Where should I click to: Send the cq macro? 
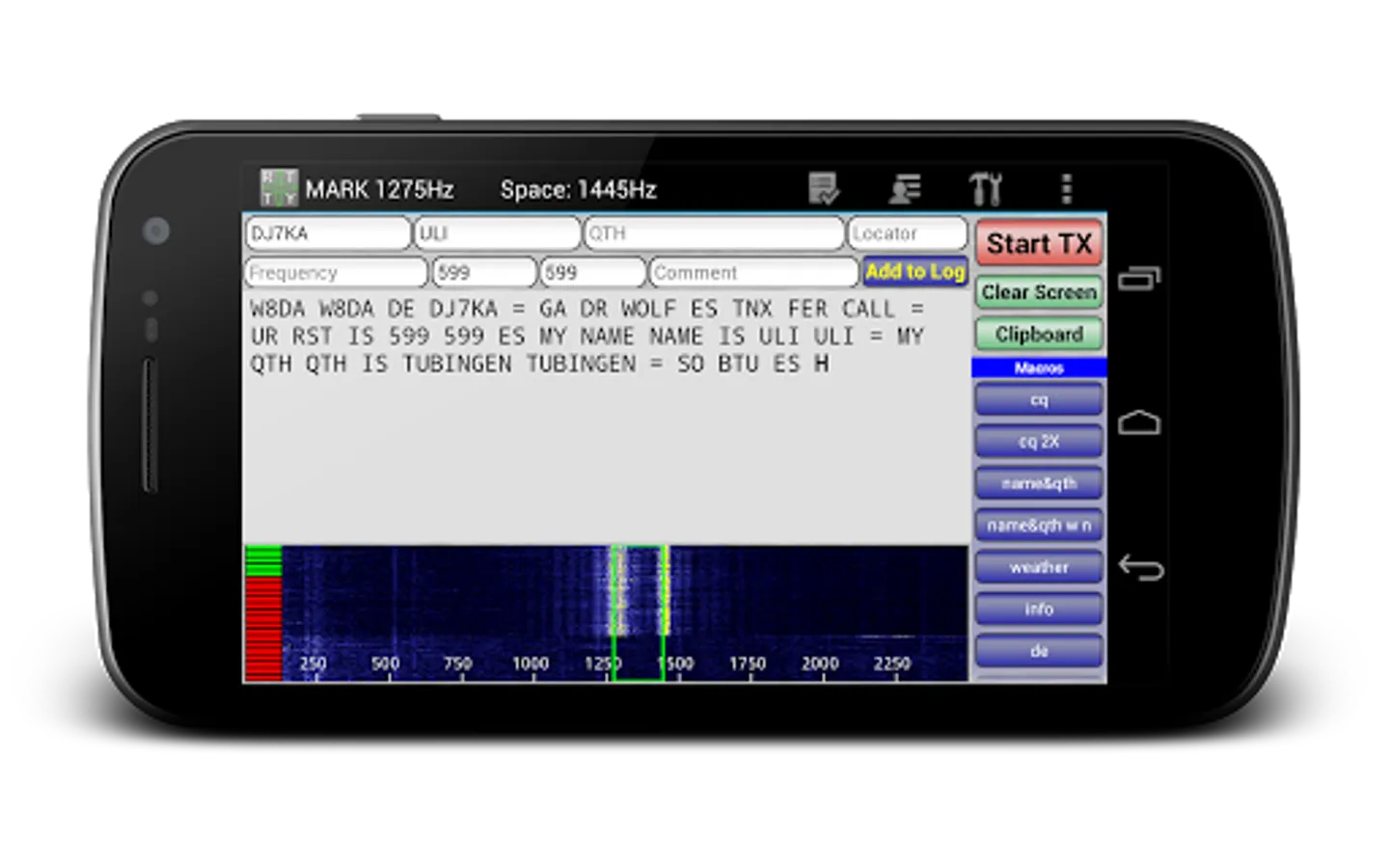(x=1039, y=399)
